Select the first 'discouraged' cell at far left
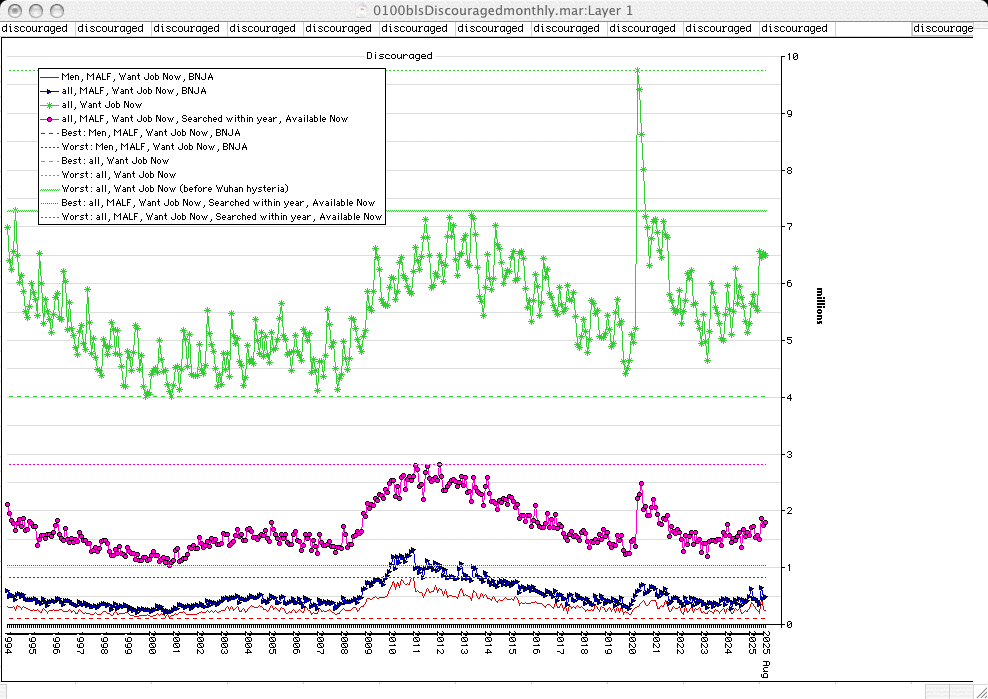The width and height of the screenshot is (988, 699). 36,28
